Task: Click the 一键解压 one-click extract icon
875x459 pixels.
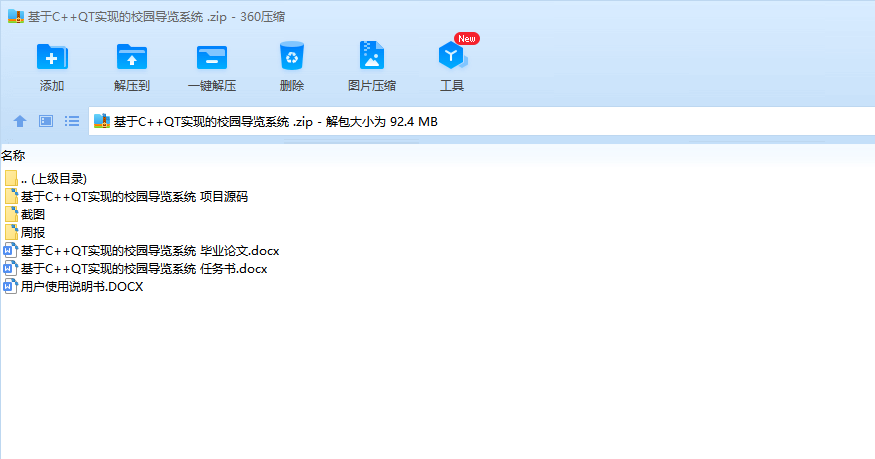Action: coord(212,57)
